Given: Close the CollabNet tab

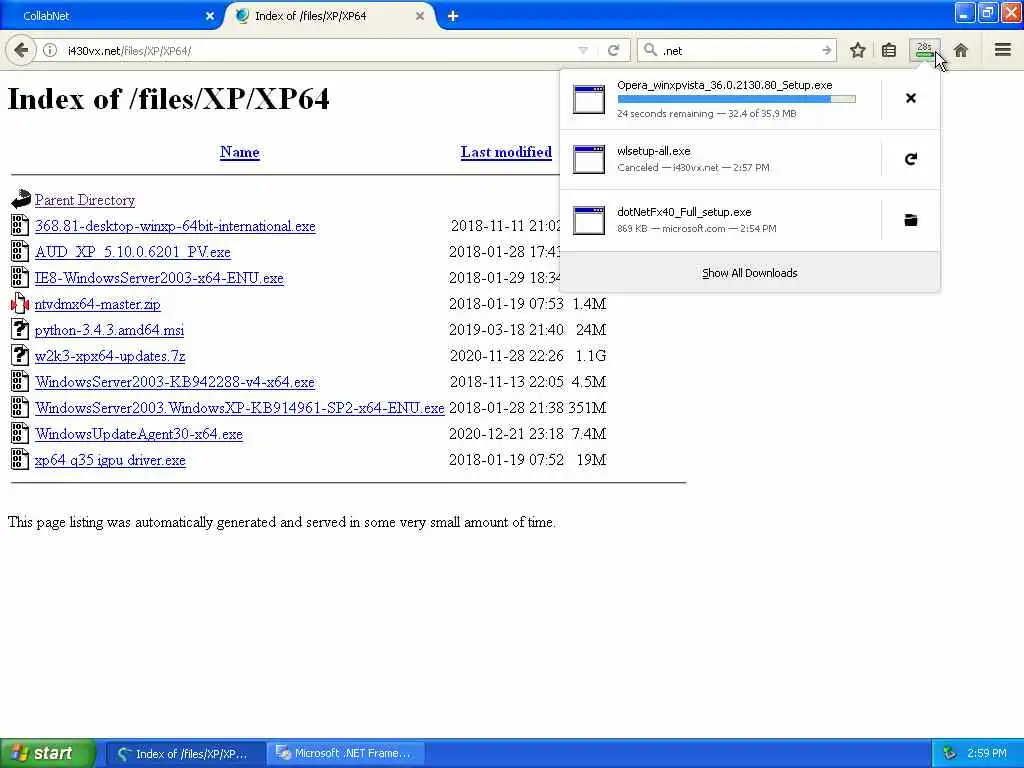Looking at the screenshot, I should coord(210,16).
